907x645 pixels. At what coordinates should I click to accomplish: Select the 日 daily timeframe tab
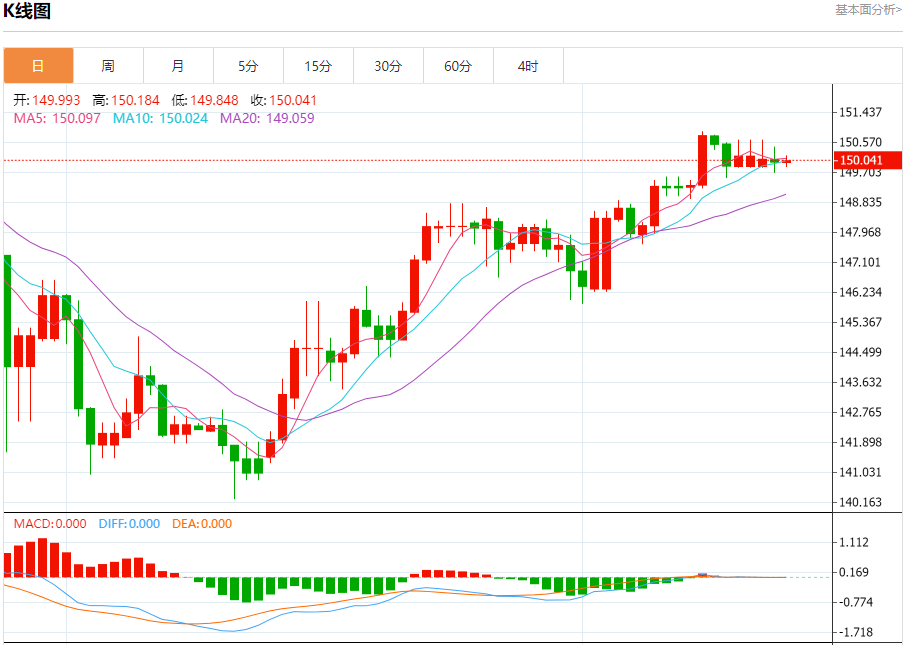click(x=38, y=66)
